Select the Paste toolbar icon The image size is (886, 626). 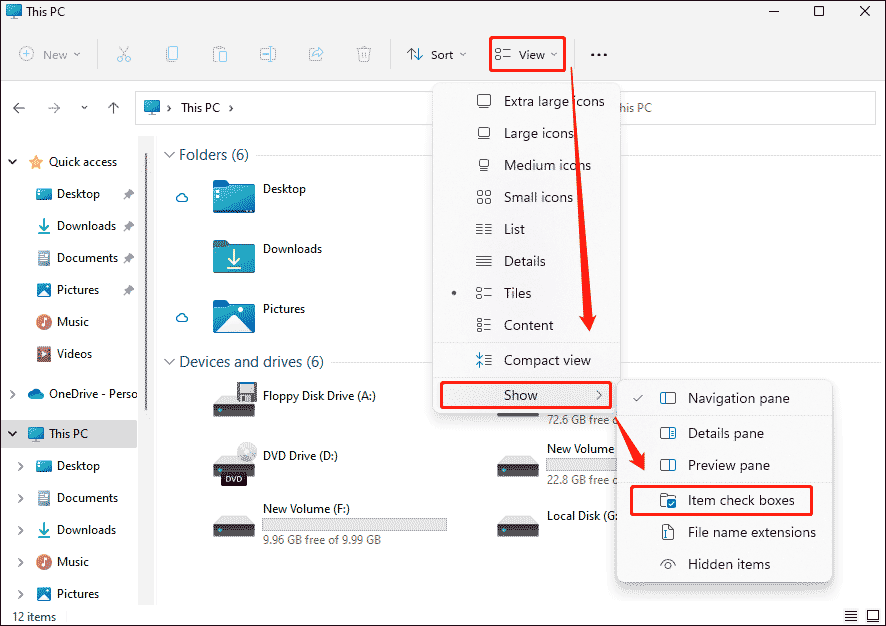click(220, 54)
